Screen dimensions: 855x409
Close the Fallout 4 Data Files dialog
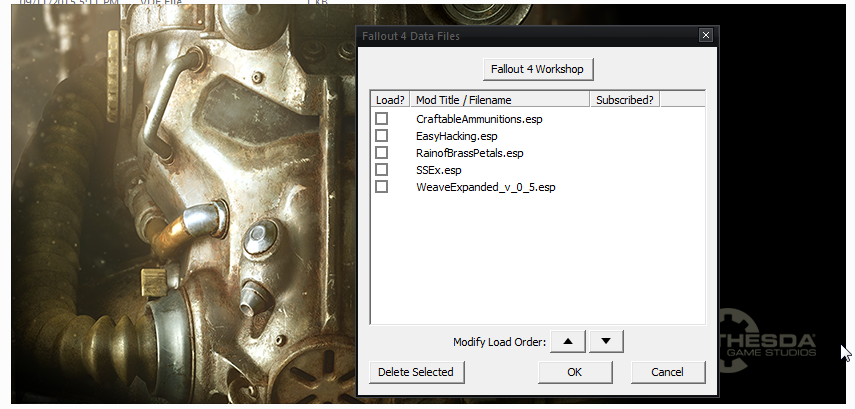click(706, 35)
